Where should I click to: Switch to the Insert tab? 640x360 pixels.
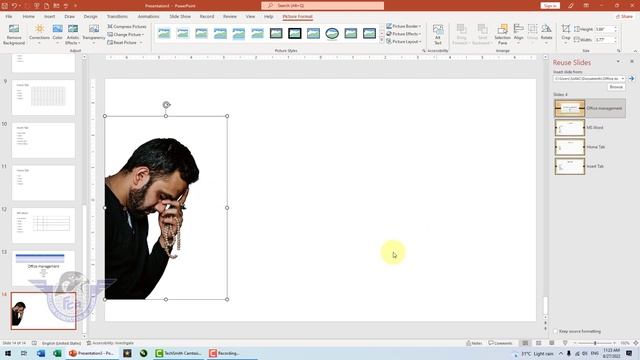pos(49,16)
